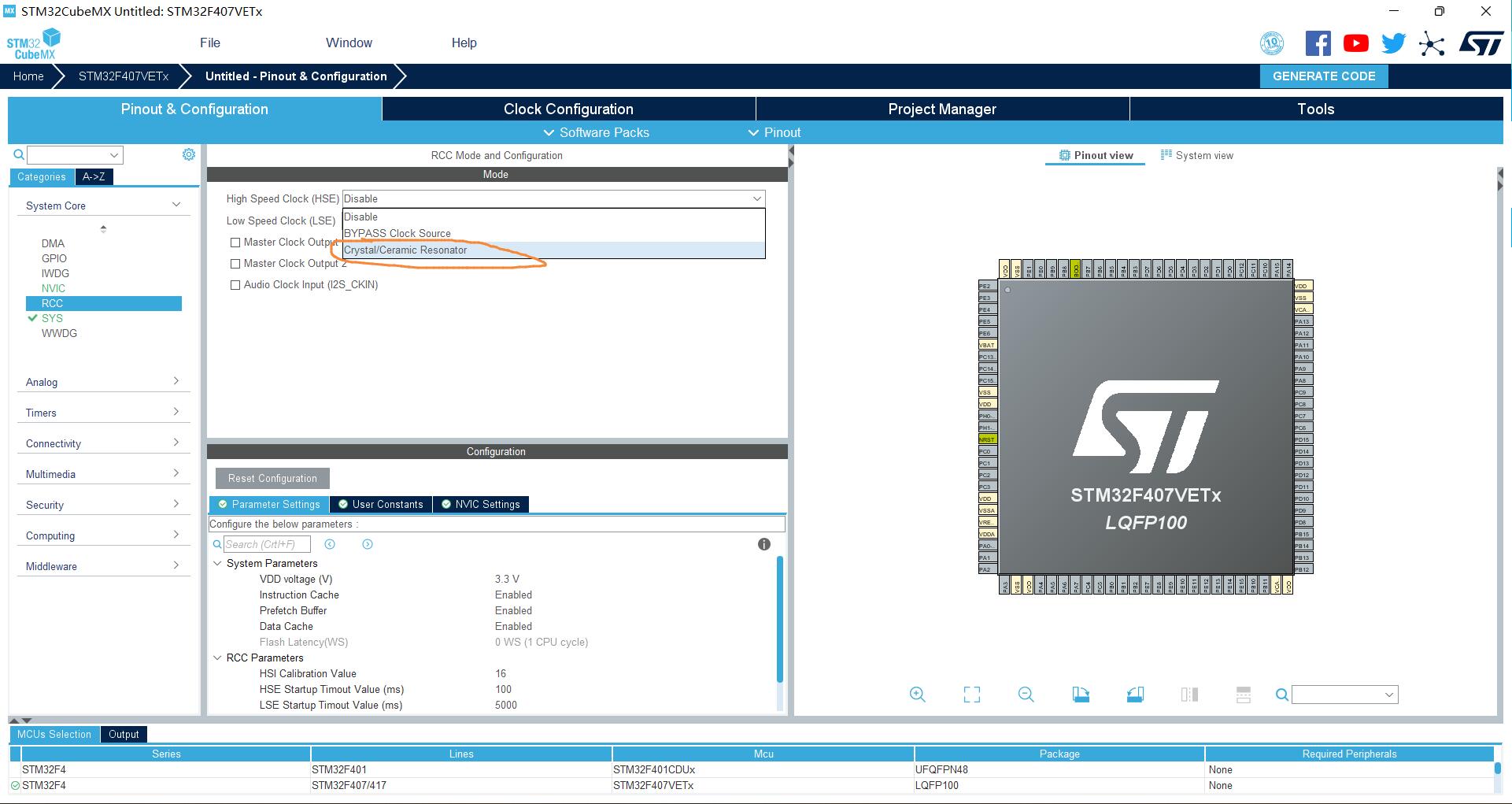Viewport: 1512px width, 804px height.
Task: Open the Pinout dropdown menu
Action: pyautogui.click(x=774, y=132)
